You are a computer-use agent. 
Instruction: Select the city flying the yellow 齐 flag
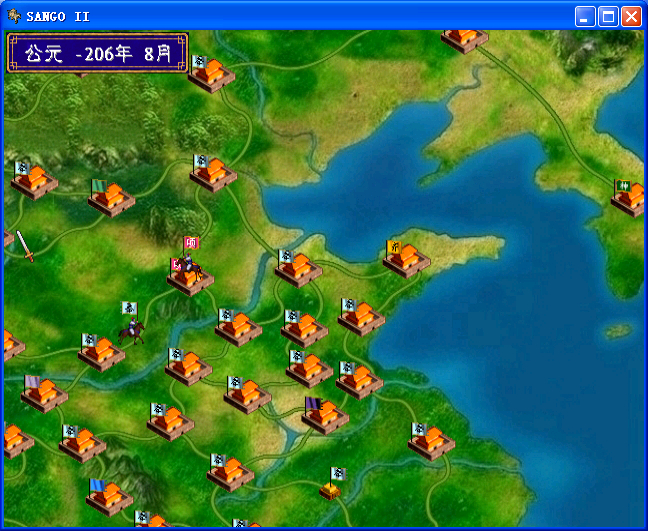[x=407, y=260]
